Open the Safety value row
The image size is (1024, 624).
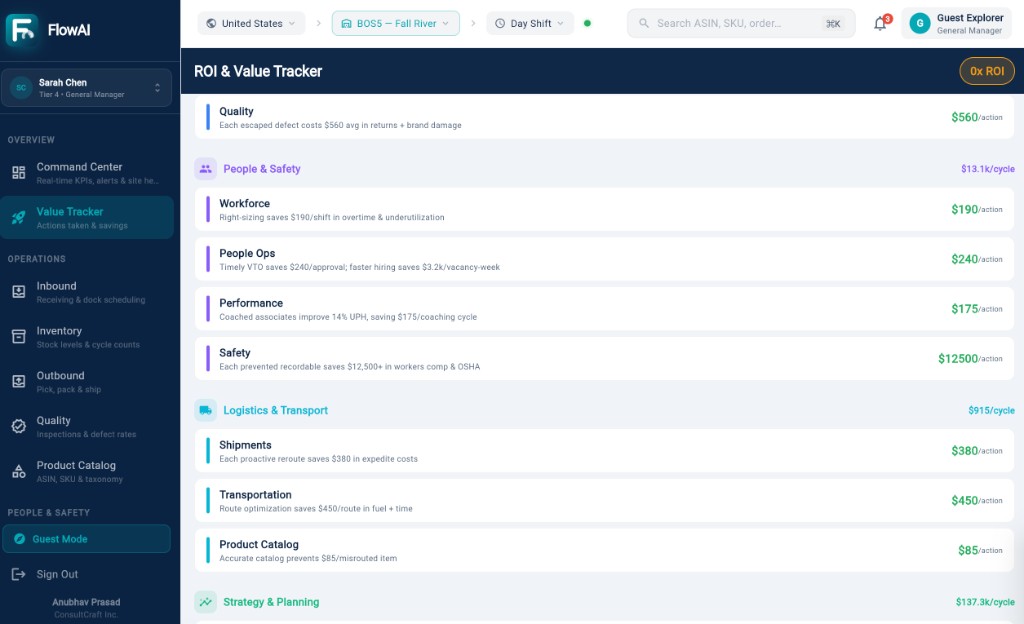pos(604,359)
